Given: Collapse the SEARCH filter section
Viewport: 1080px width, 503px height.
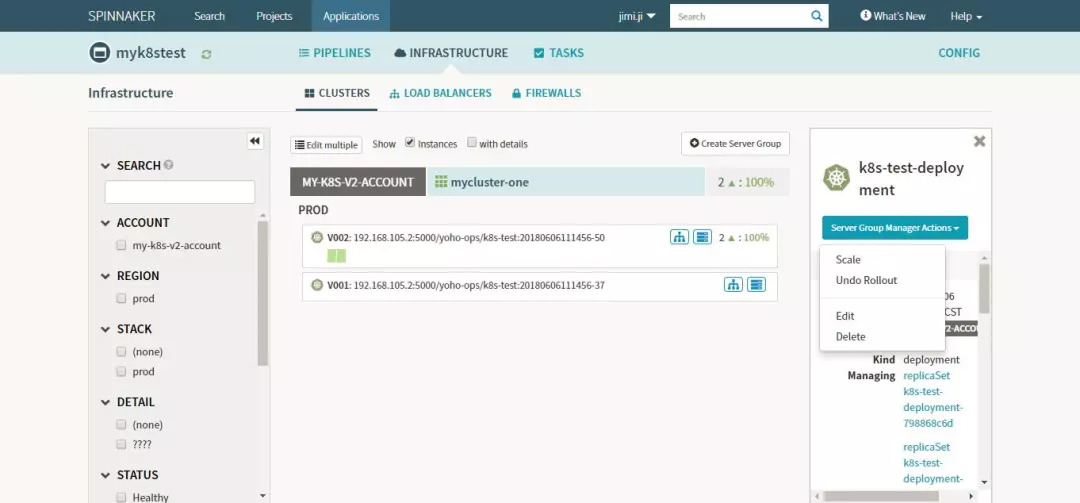Looking at the screenshot, I should click(x=105, y=166).
